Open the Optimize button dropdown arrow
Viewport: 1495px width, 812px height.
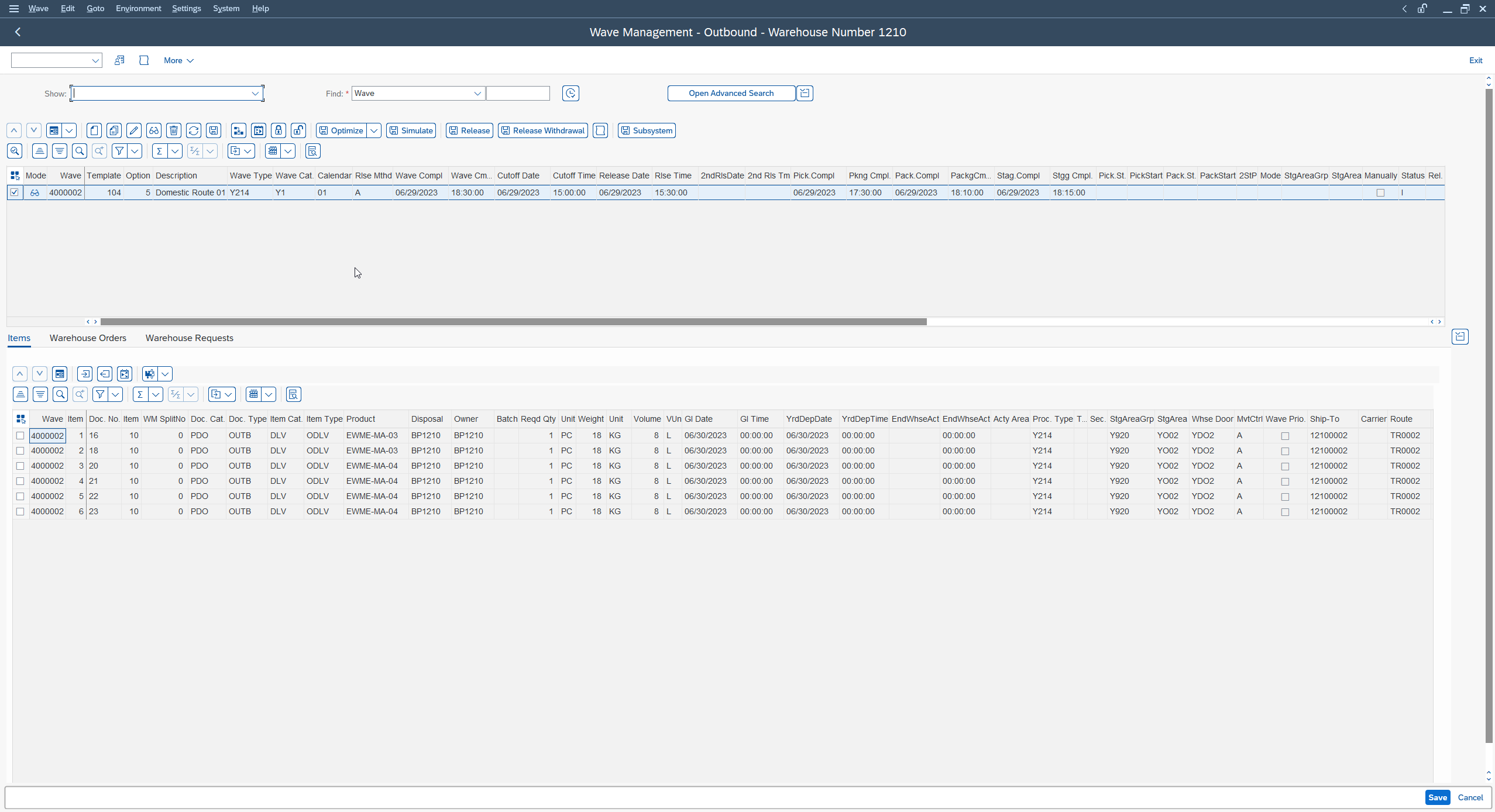(374, 130)
